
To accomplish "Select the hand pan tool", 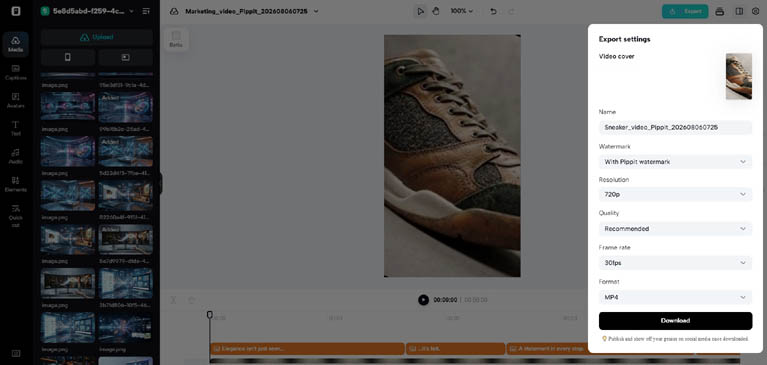I will click(x=436, y=11).
